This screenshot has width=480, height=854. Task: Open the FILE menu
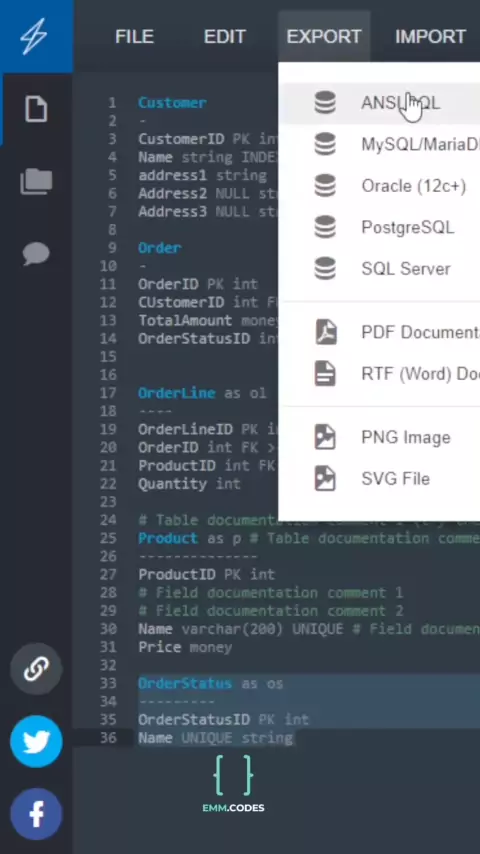point(134,36)
